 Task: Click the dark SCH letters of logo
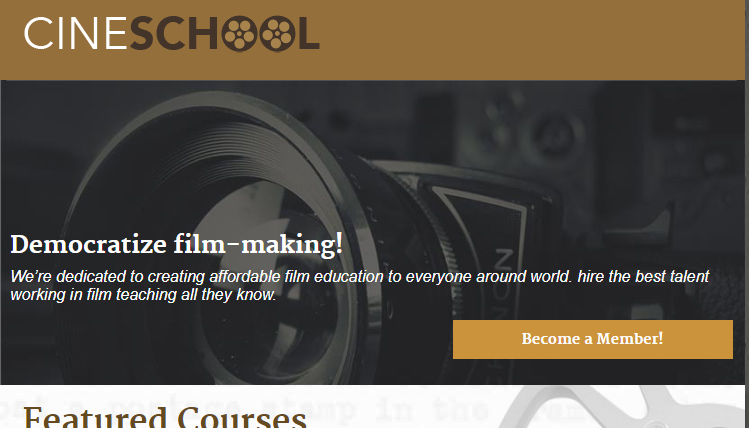174,33
